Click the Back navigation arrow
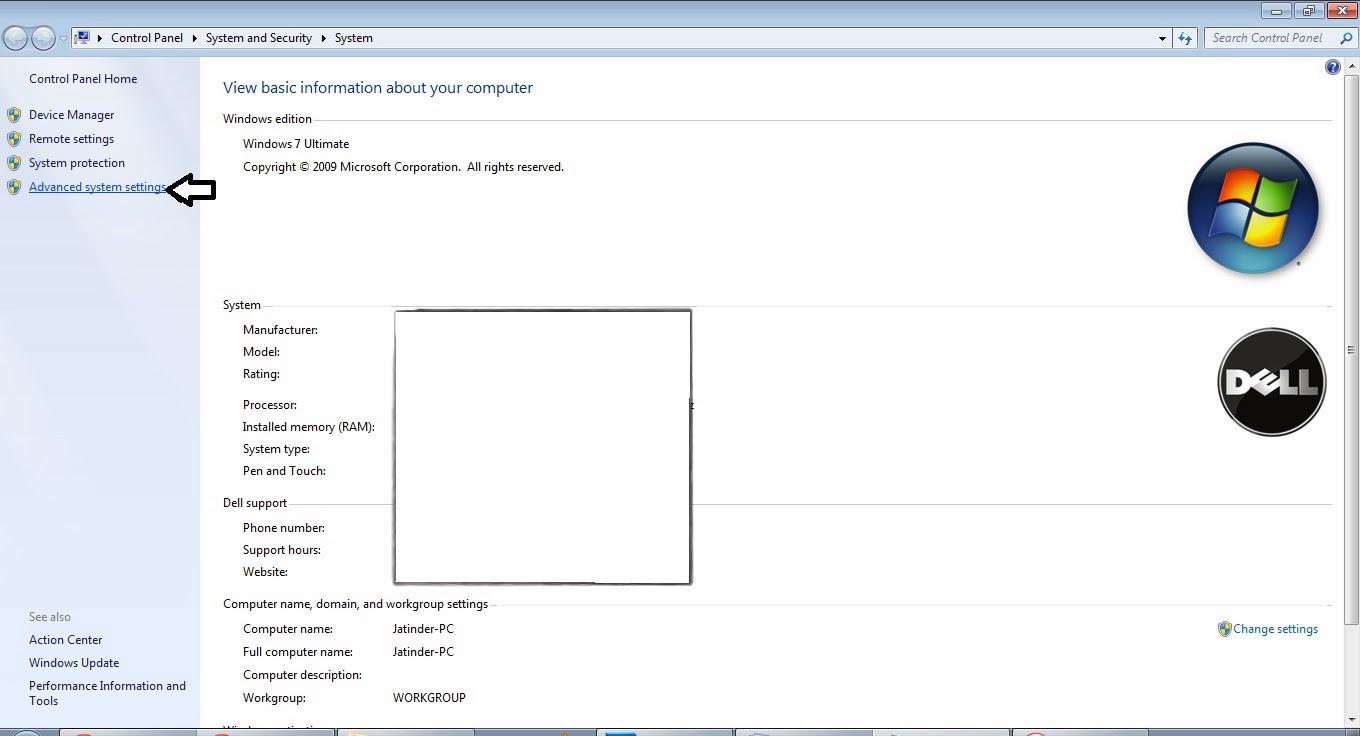Viewport: 1360px width, 736px height. (15, 37)
